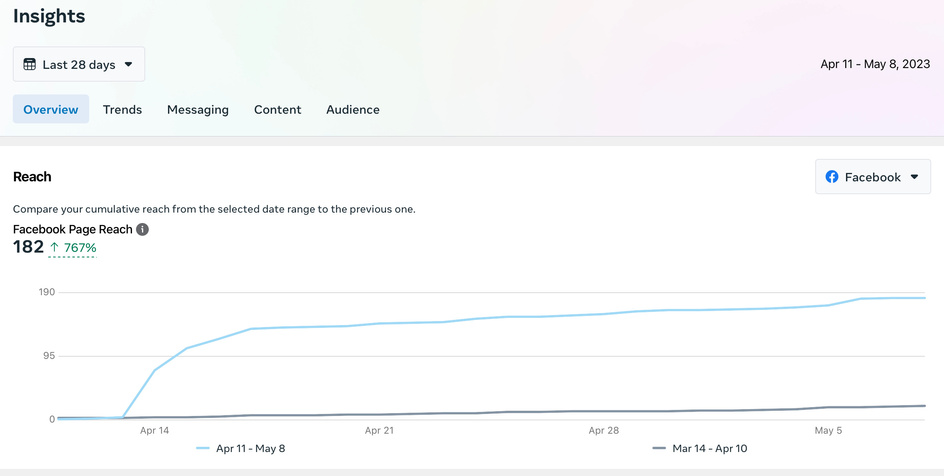Click the Reach section heading
Screen dimensions: 944x476
(x=32, y=177)
